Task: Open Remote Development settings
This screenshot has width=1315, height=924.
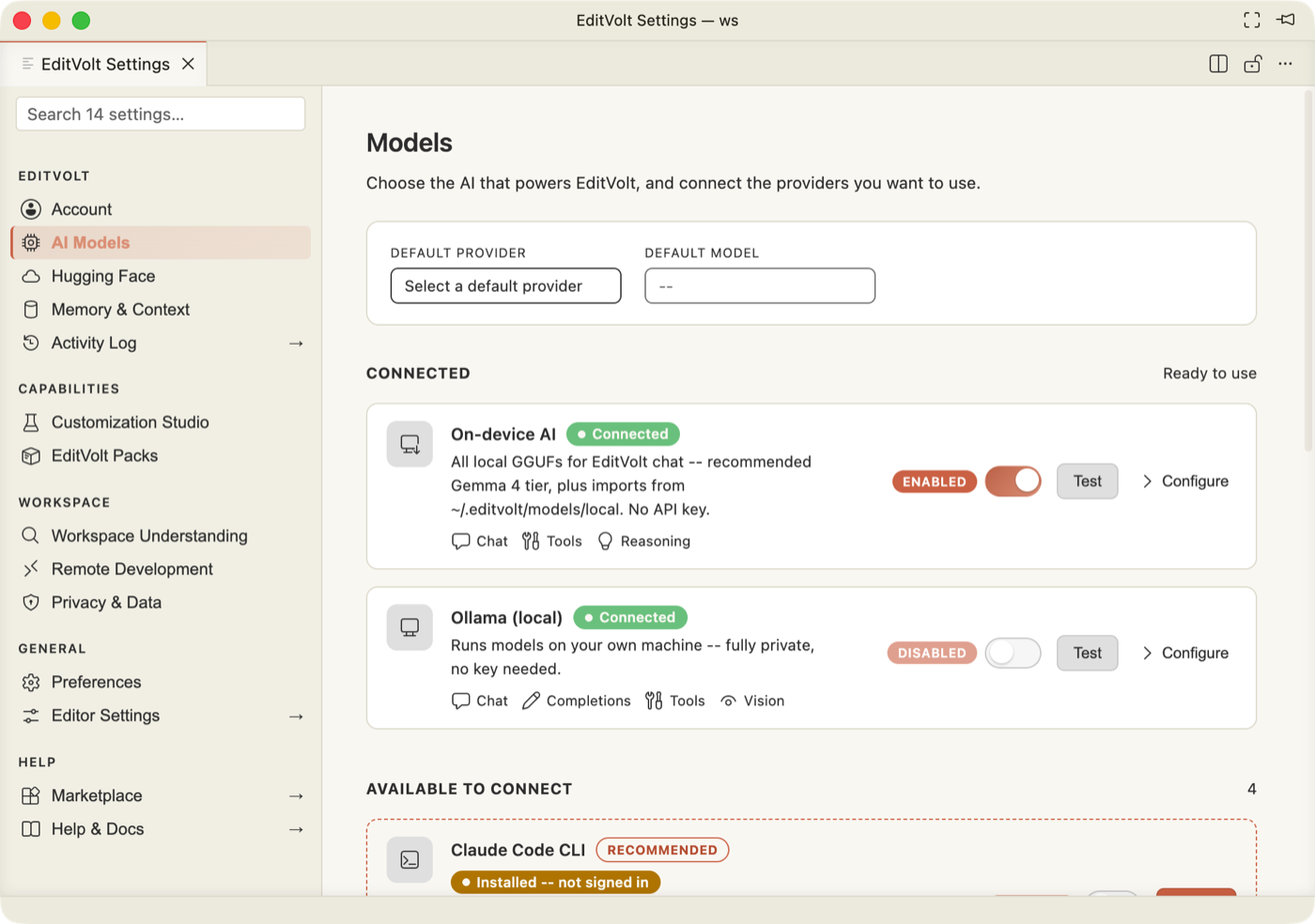Action: tap(161, 569)
